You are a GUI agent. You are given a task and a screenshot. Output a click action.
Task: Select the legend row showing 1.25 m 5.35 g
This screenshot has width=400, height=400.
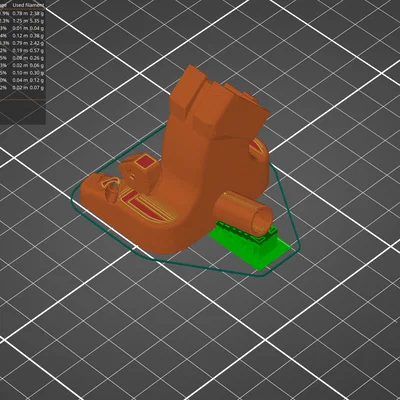pos(22,21)
